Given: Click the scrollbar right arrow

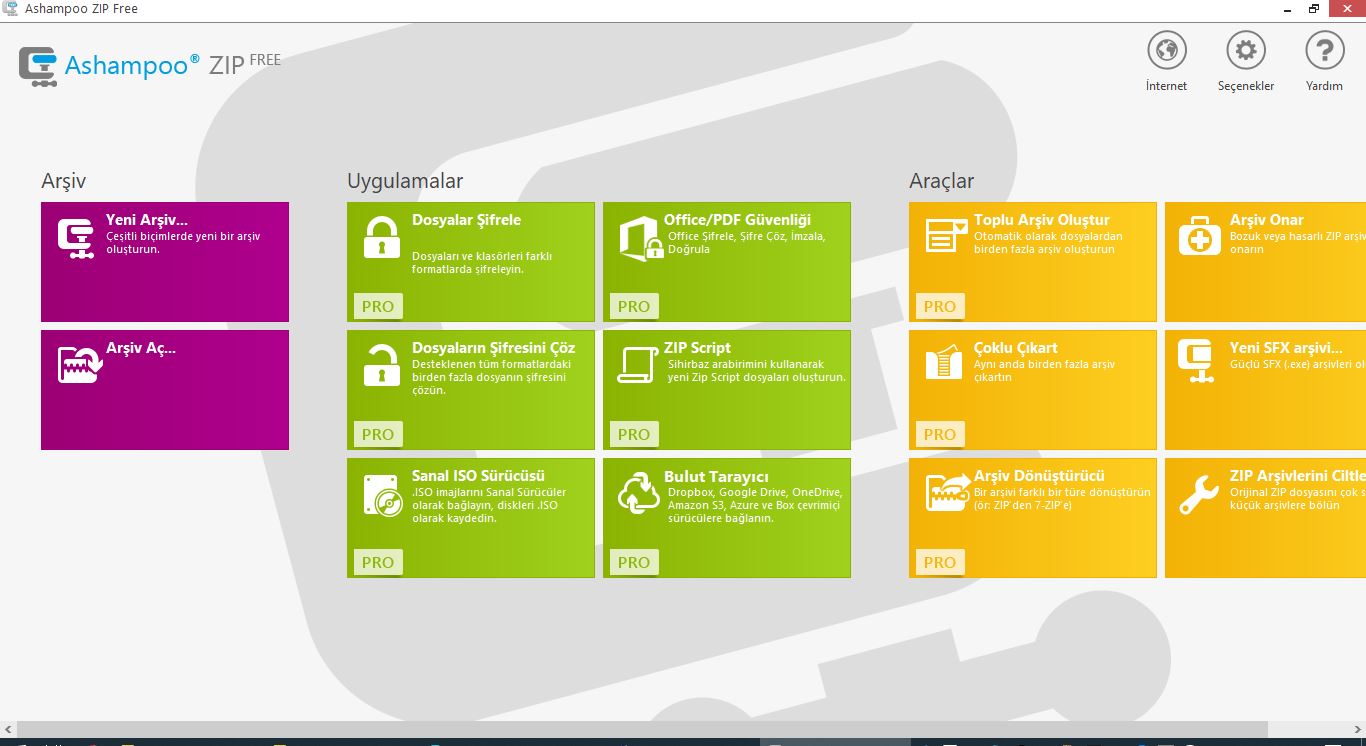Looking at the screenshot, I should pos(1358,729).
